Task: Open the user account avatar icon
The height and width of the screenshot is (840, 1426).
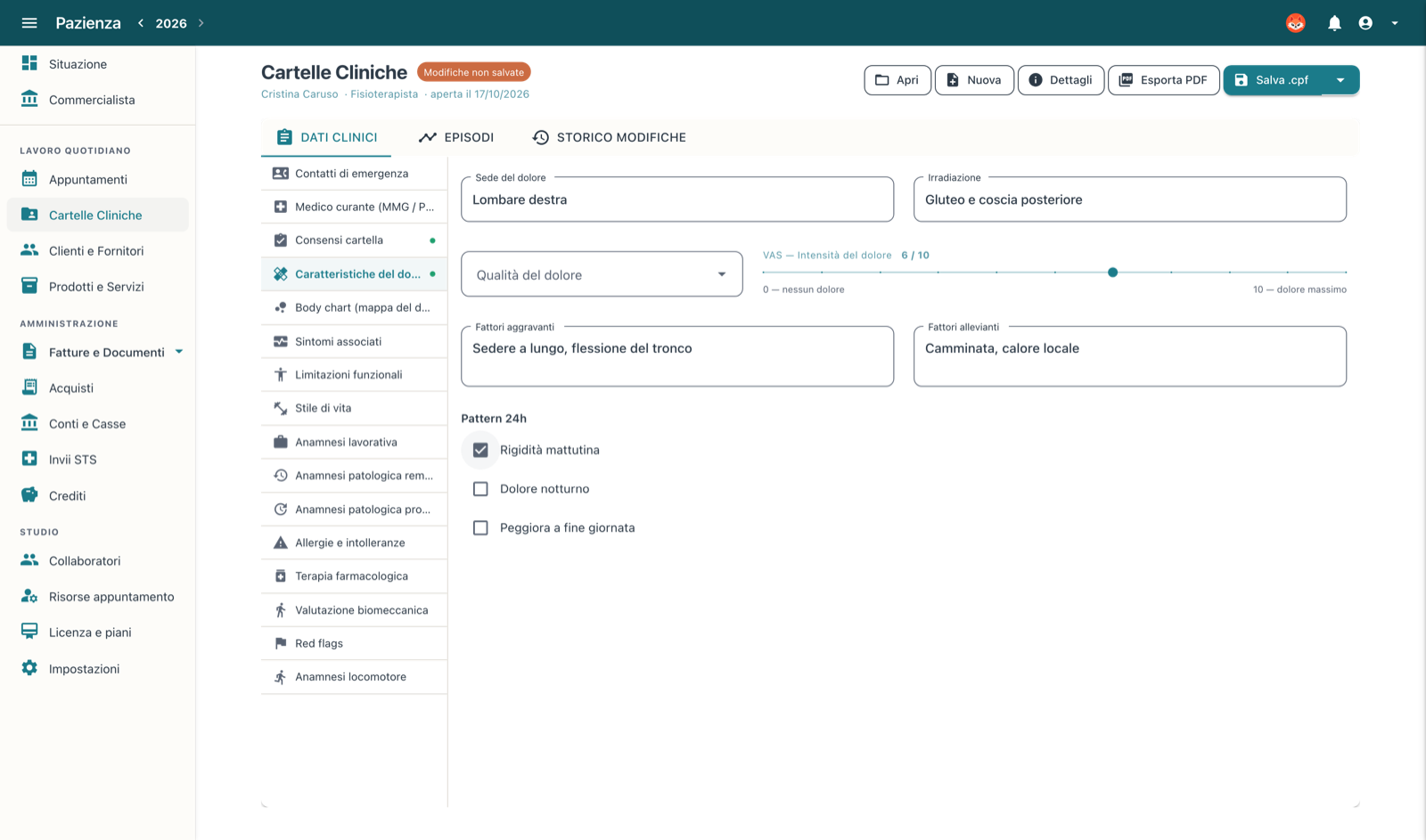Action: [1365, 23]
